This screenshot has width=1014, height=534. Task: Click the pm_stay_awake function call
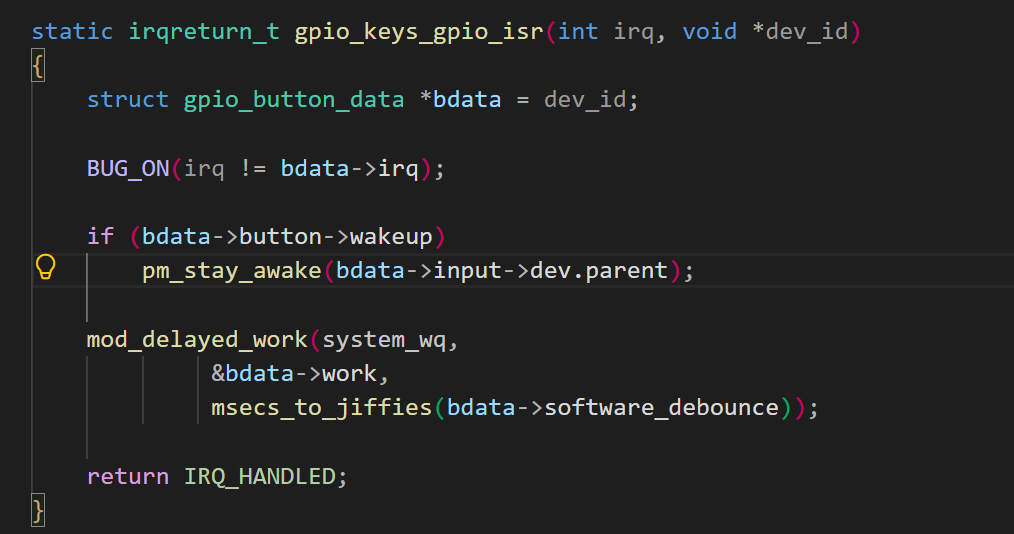(x=232, y=270)
